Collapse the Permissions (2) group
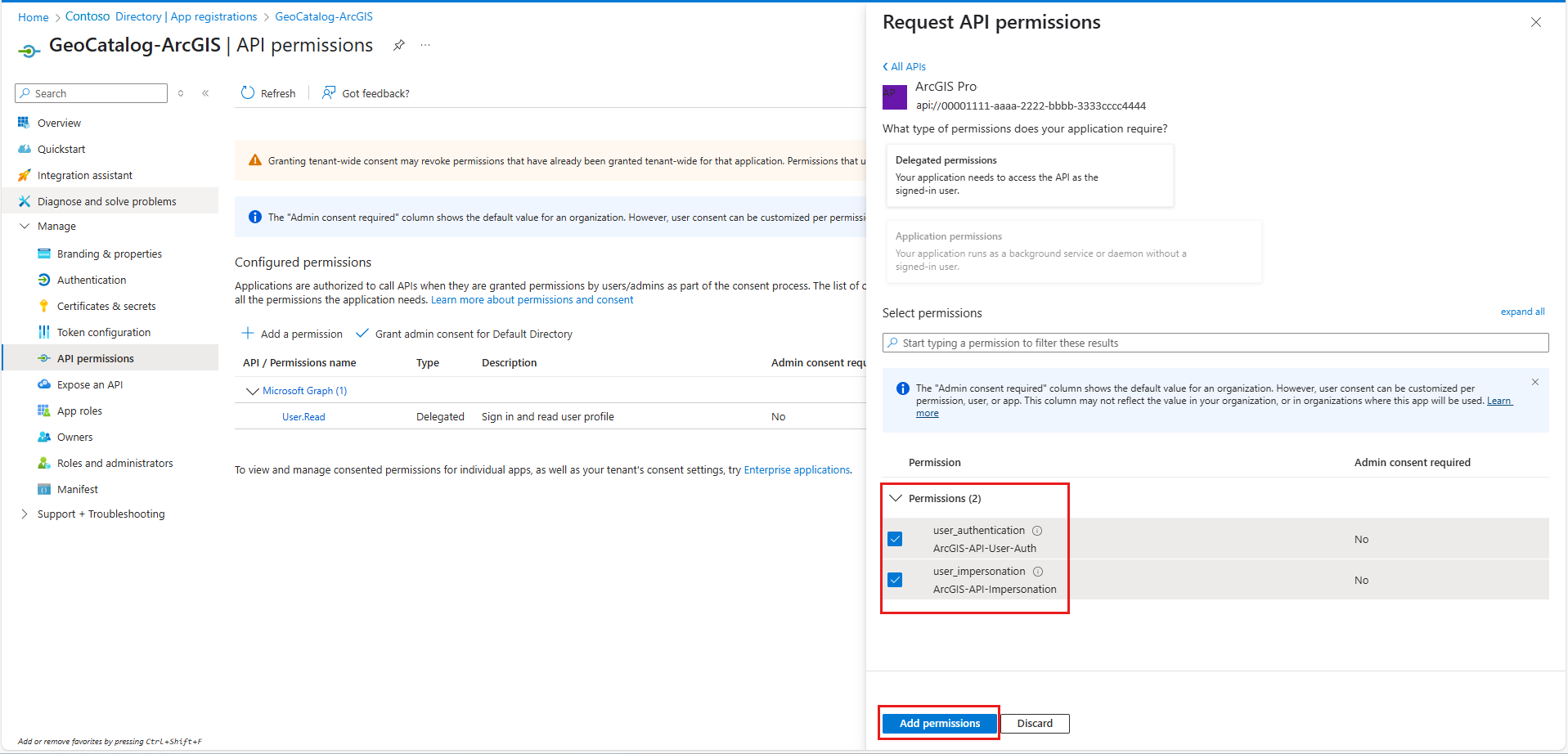The height and width of the screenshot is (754, 1568). (x=896, y=498)
